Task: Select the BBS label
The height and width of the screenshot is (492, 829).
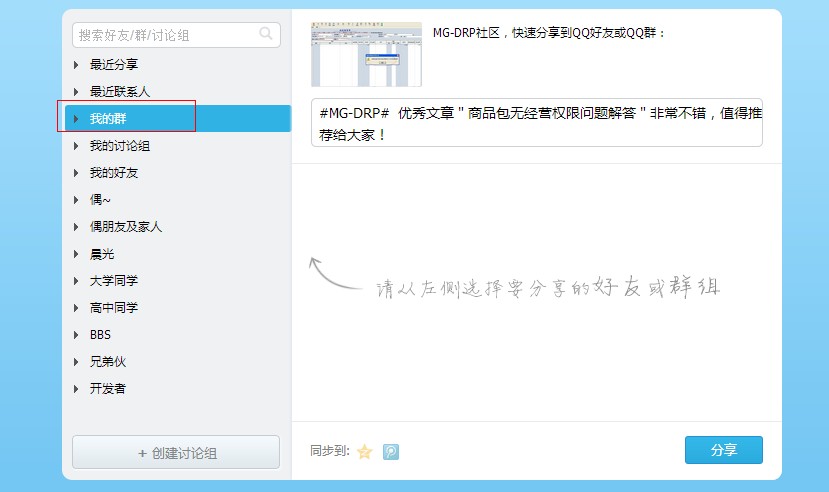Action: 100,335
